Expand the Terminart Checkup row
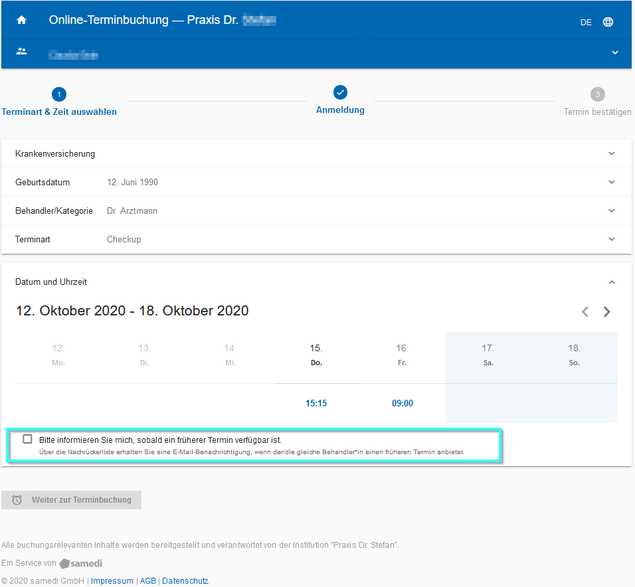Image resolution: width=635 pixels, height=587 pixels. coord(611,239)
